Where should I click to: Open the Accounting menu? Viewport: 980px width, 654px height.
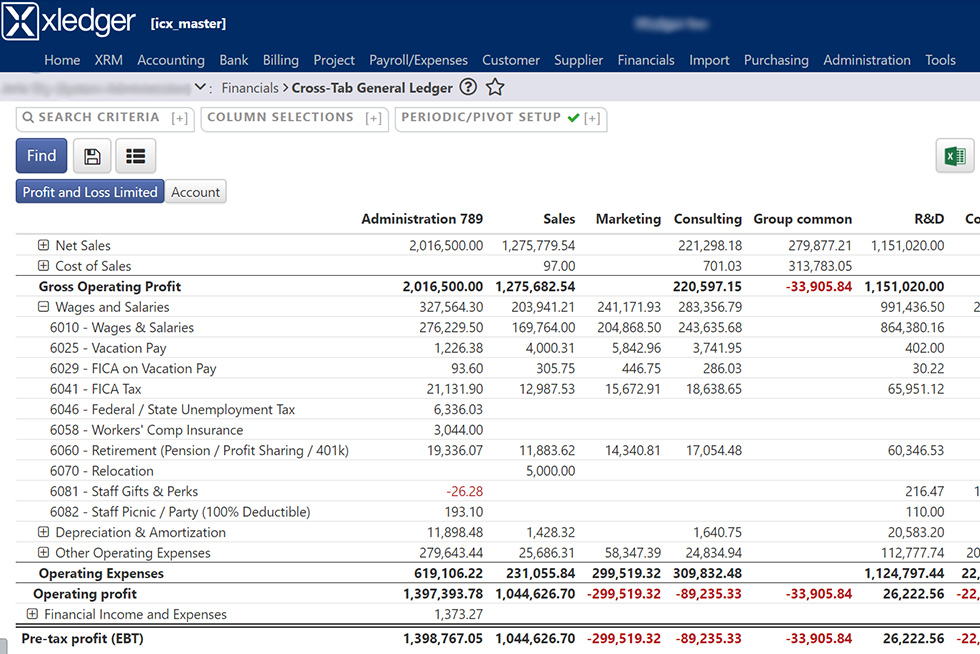point(171,60)
